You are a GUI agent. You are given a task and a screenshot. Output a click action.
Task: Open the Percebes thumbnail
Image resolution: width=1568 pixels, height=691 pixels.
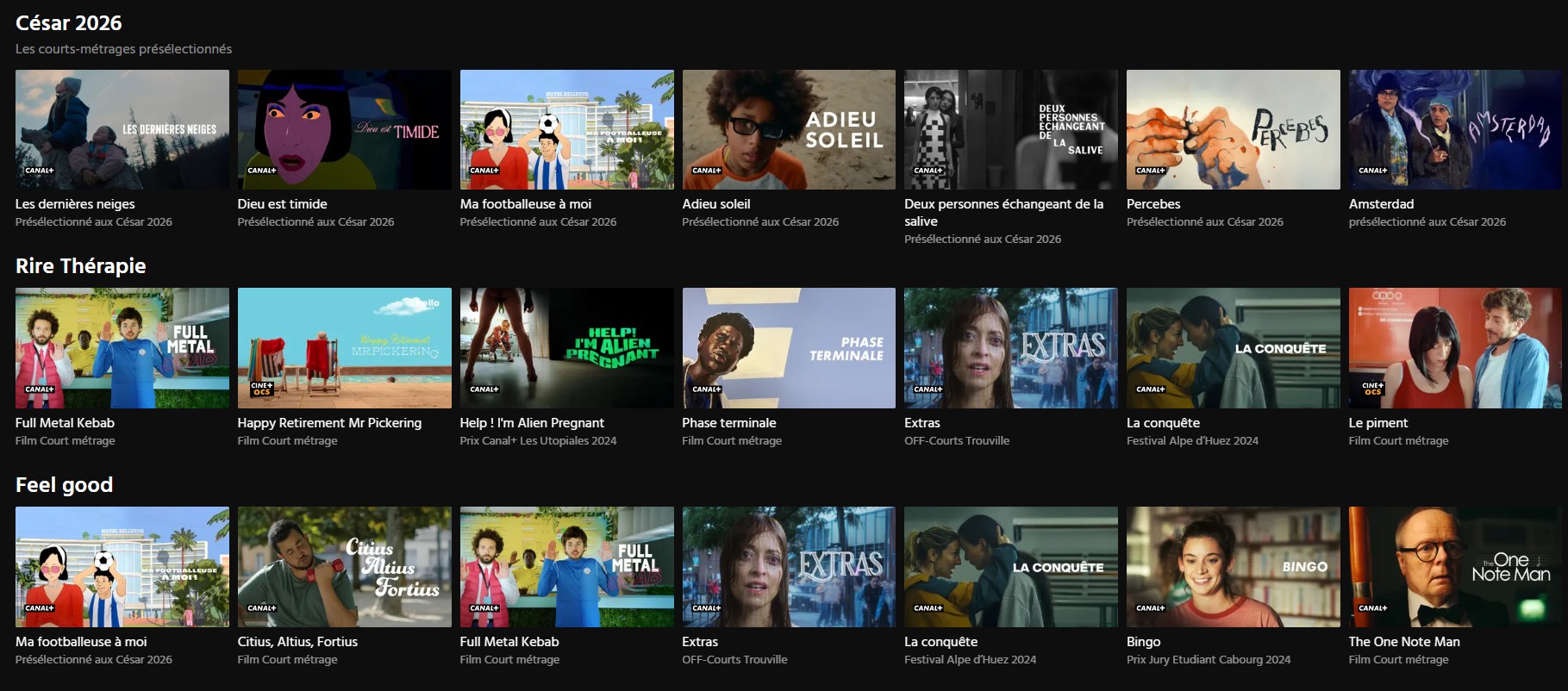coord(1234,129)
